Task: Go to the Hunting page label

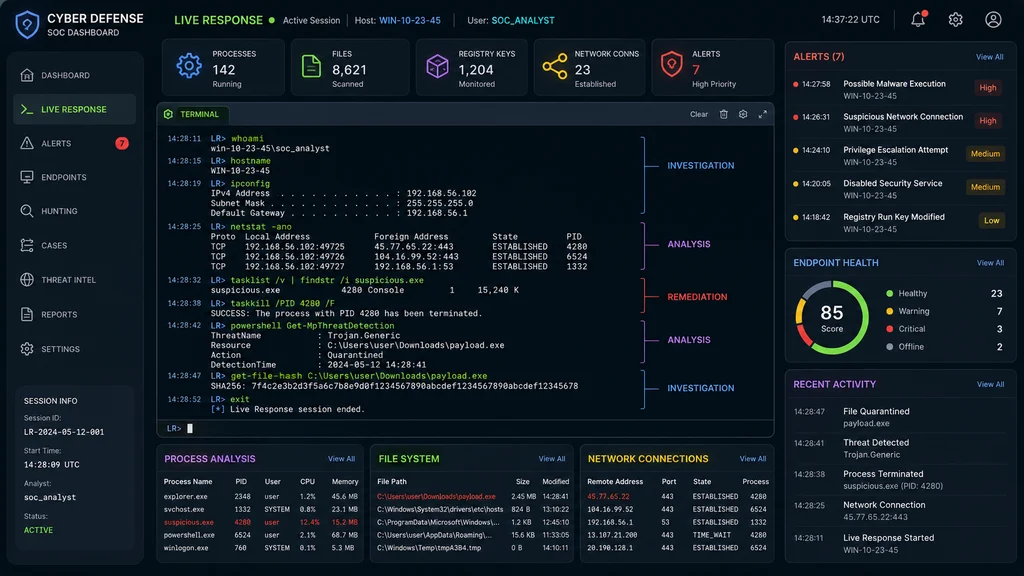Action: coord(59,211)
